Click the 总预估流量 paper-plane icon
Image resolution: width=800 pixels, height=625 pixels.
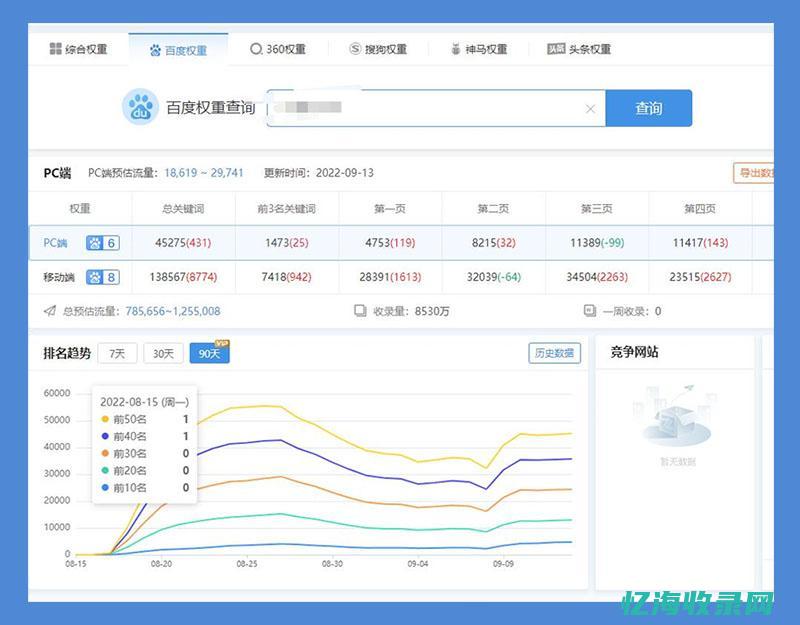(50, 311)
